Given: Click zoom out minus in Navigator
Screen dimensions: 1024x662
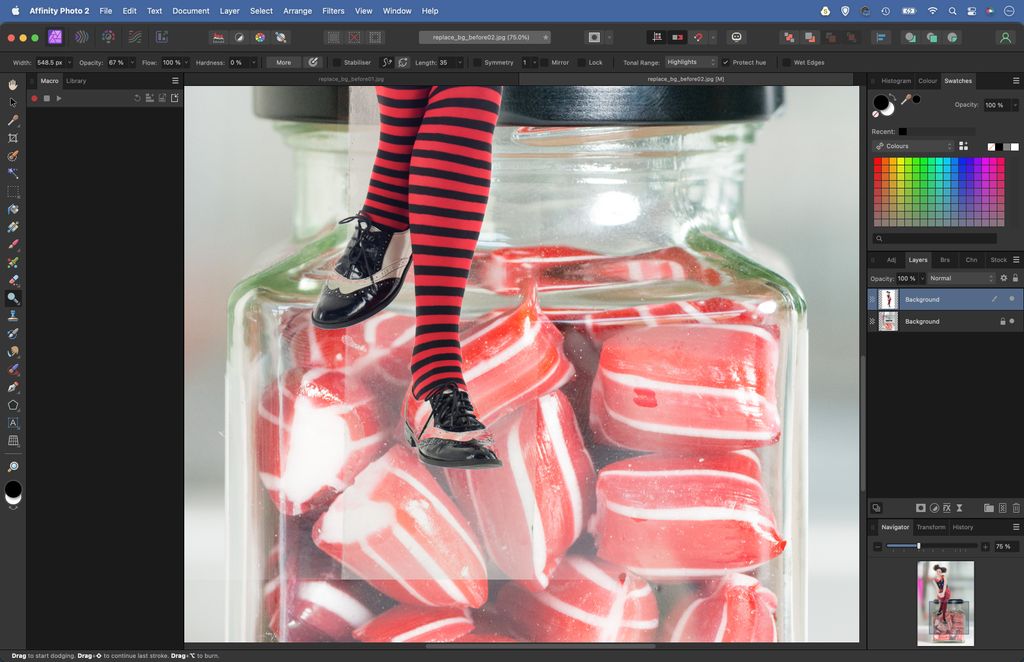Looking at the screenshot, I should pos(878,546).
